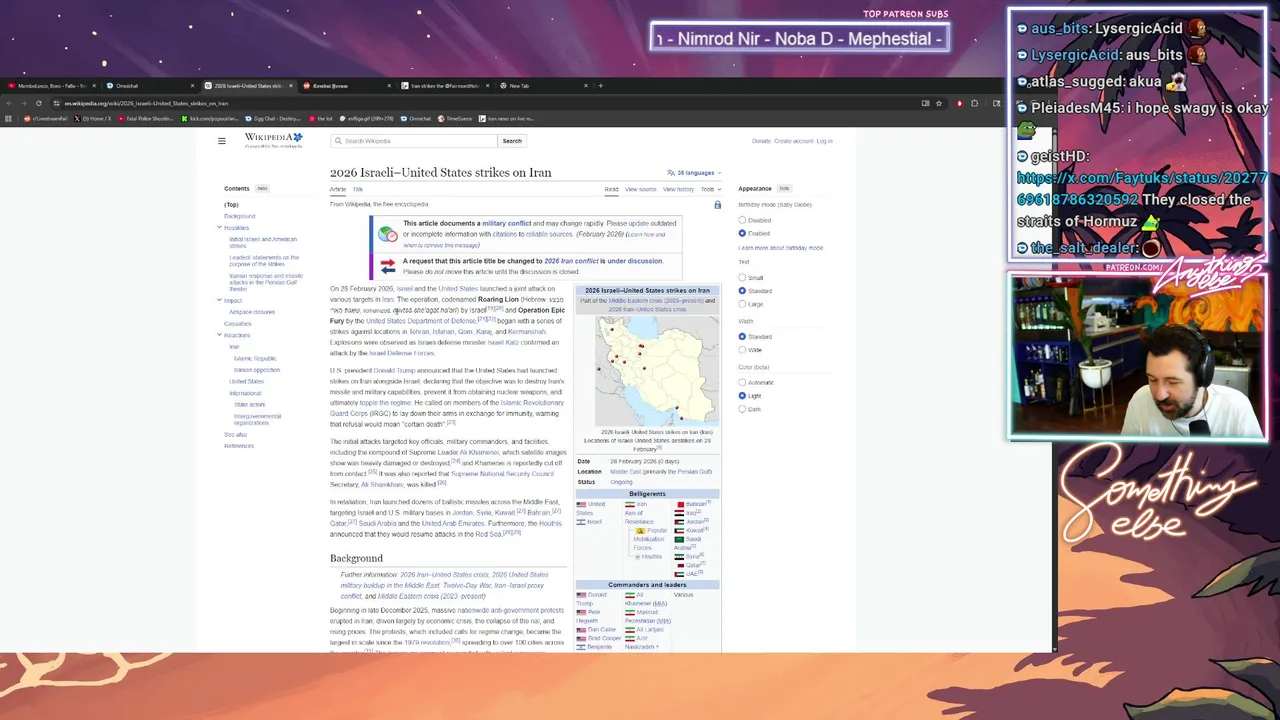The height and width of the screenshot is (720, 1280).
Task: Switch to the Talk tab
Action: pos(357,189)
